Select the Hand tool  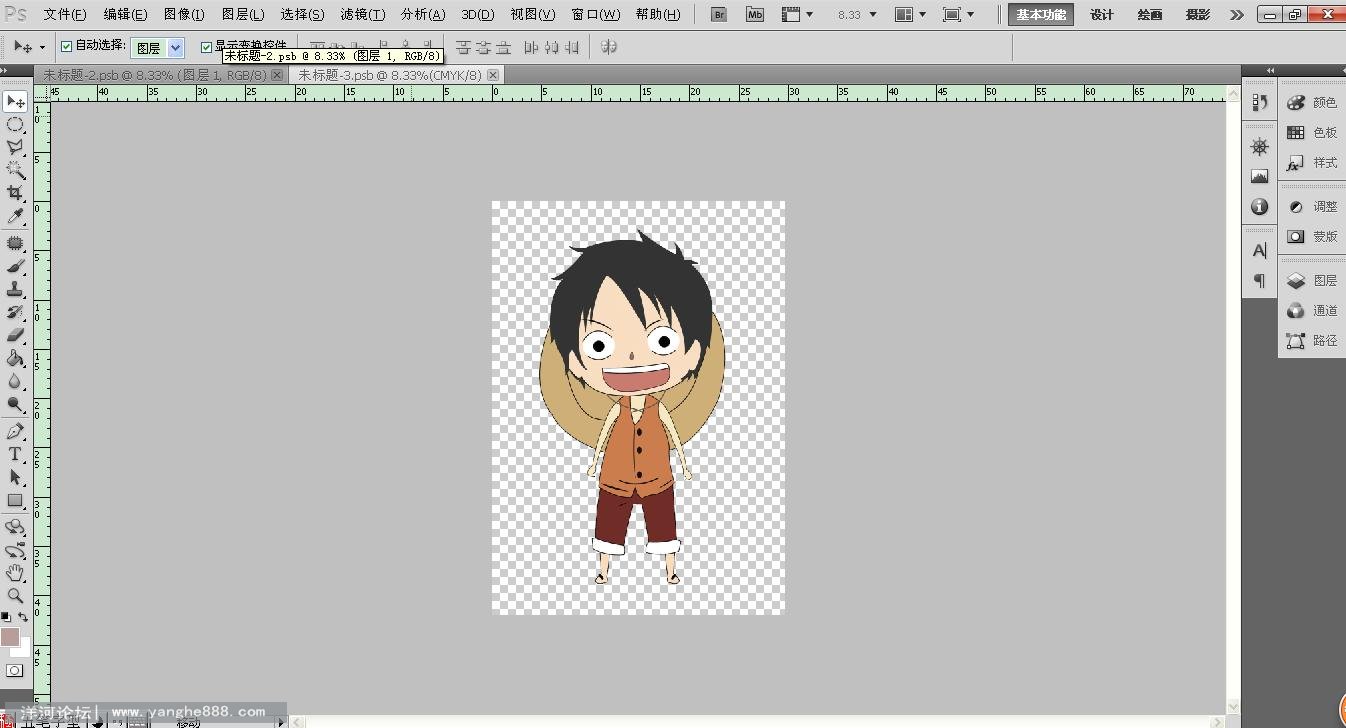click(15, 573)
